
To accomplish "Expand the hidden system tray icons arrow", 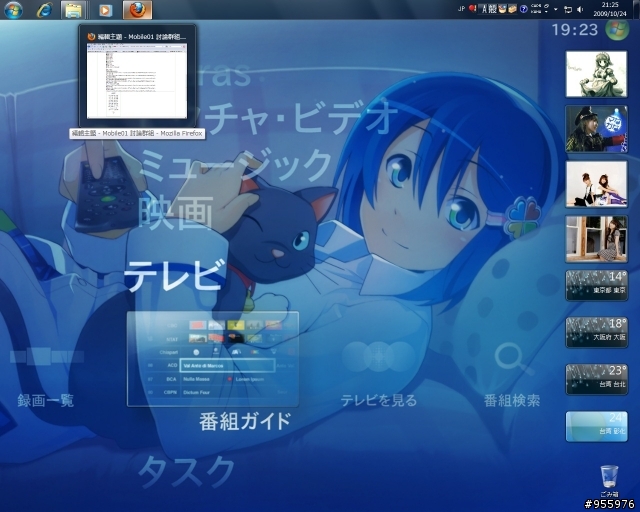I will (556, 9).
